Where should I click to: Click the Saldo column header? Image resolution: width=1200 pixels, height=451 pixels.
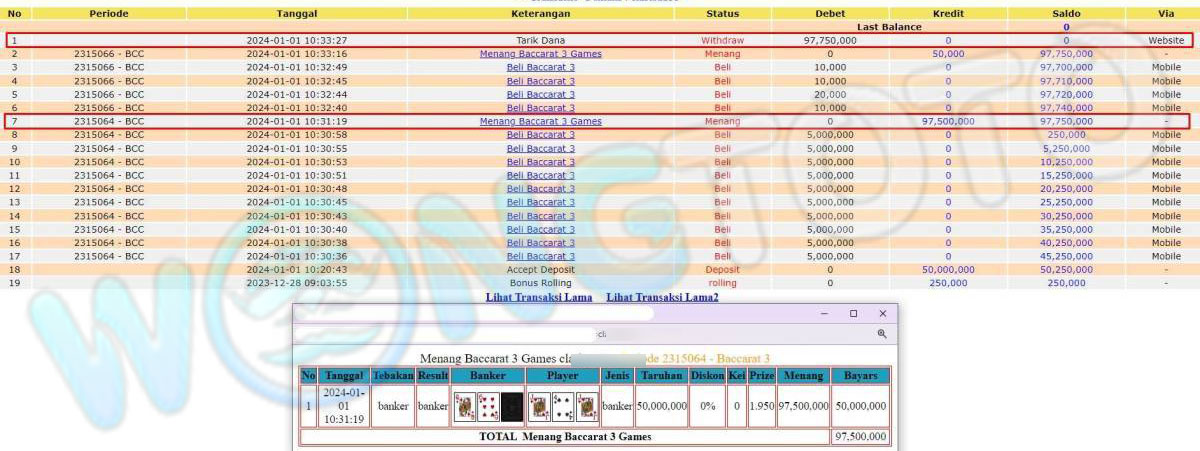[x=1066, y=14]
